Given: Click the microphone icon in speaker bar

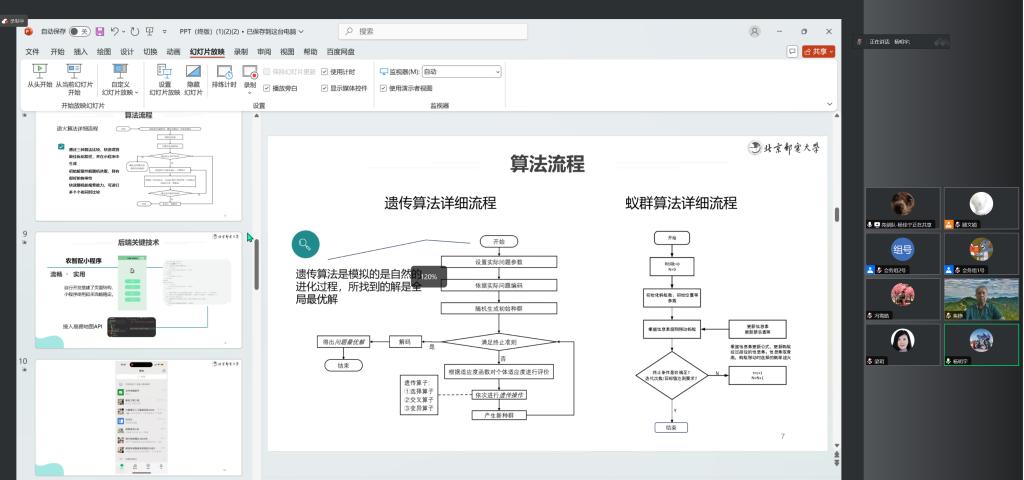Looking at the screenshot, I should pos(859,42).
